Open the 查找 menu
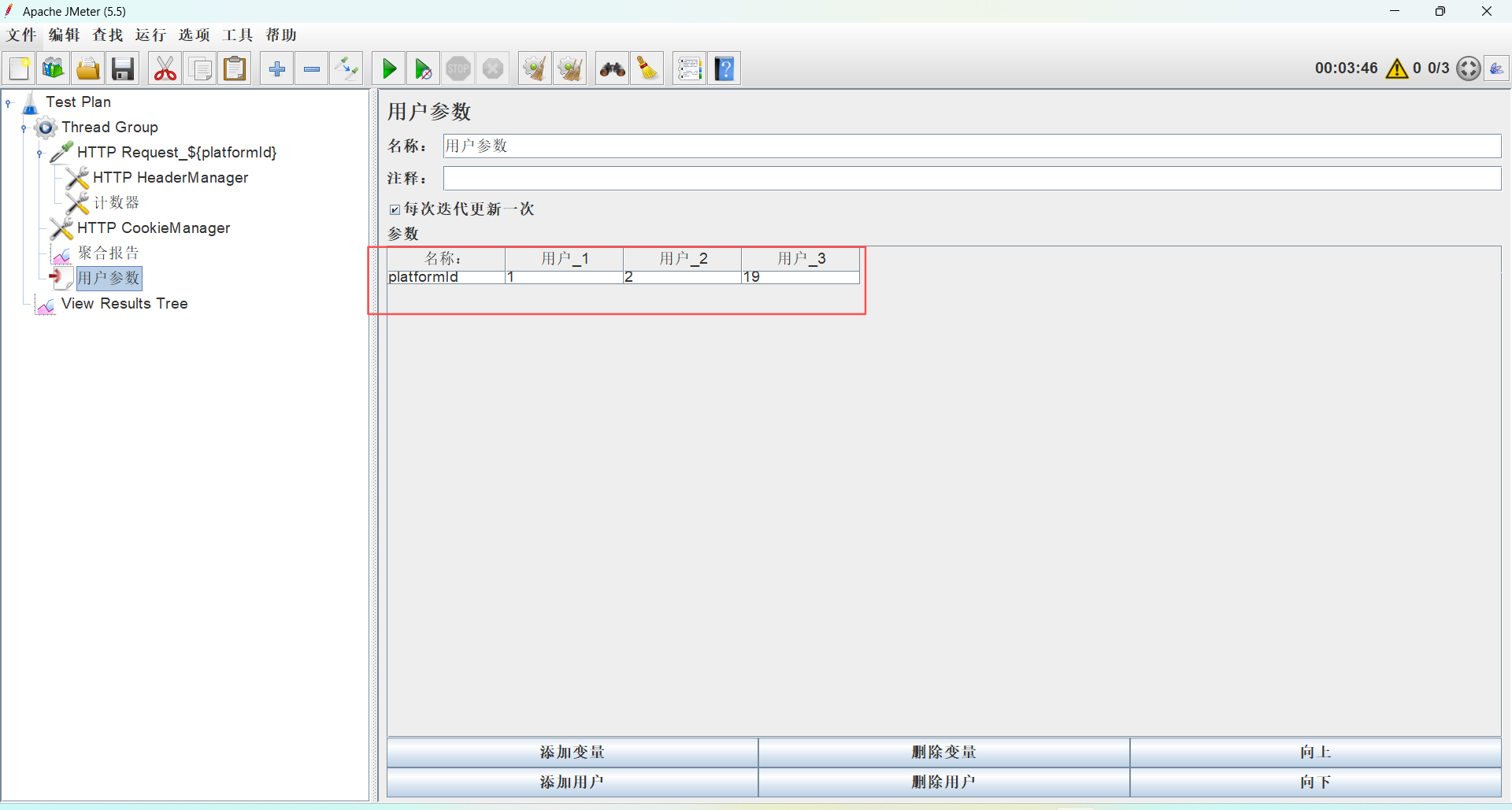This screenshot has height=810, width=1512. click(x=108, y=35)
